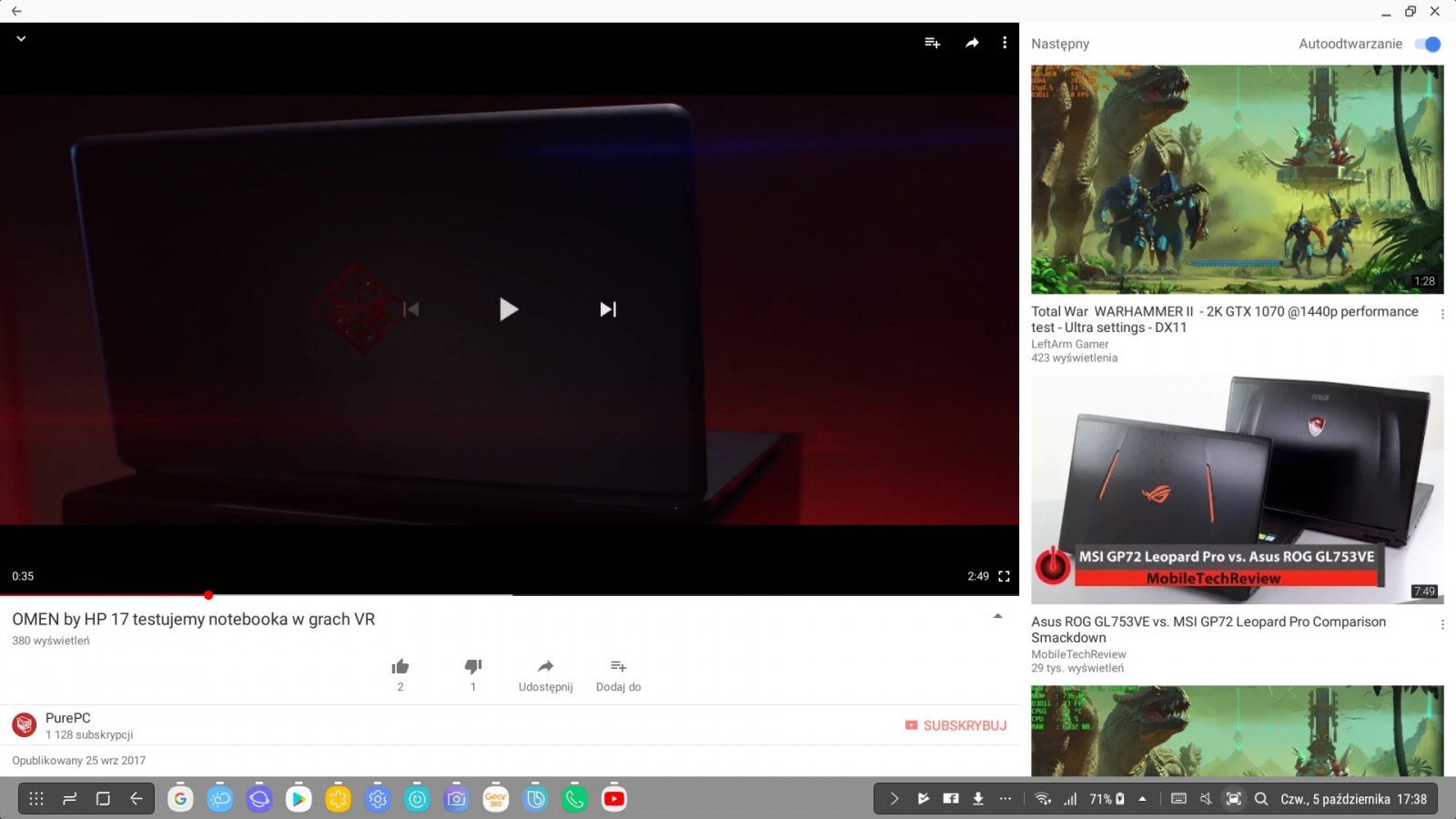The height and width of the screenshot is (819, 1456).
Task: Open options menu for Total War video
Action: tap(1442, 314)
